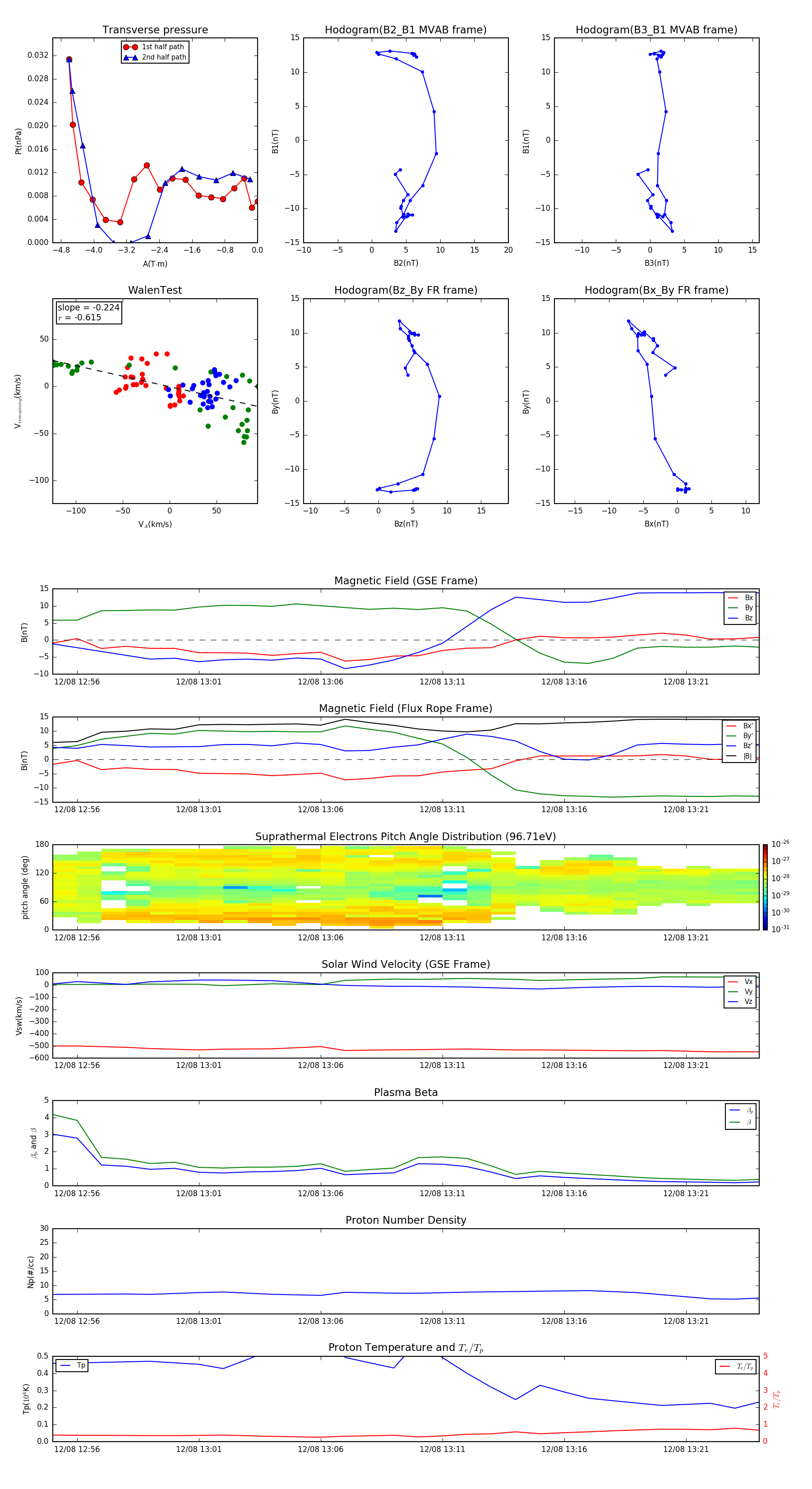This screenshot has height=1489, width=812.
Task: Click the "Magnetic Field (Flux Rope Frame)" title
Action: point(406,709)
